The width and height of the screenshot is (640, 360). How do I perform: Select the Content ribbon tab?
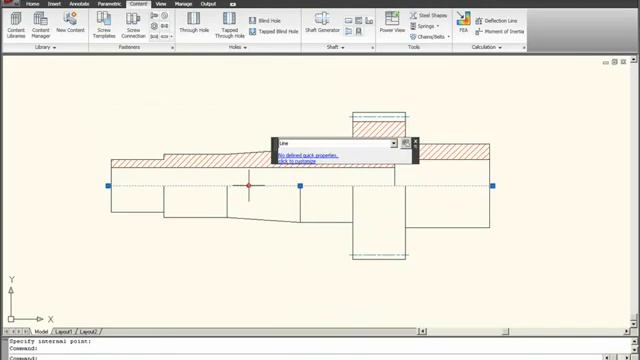coord(138,4)
